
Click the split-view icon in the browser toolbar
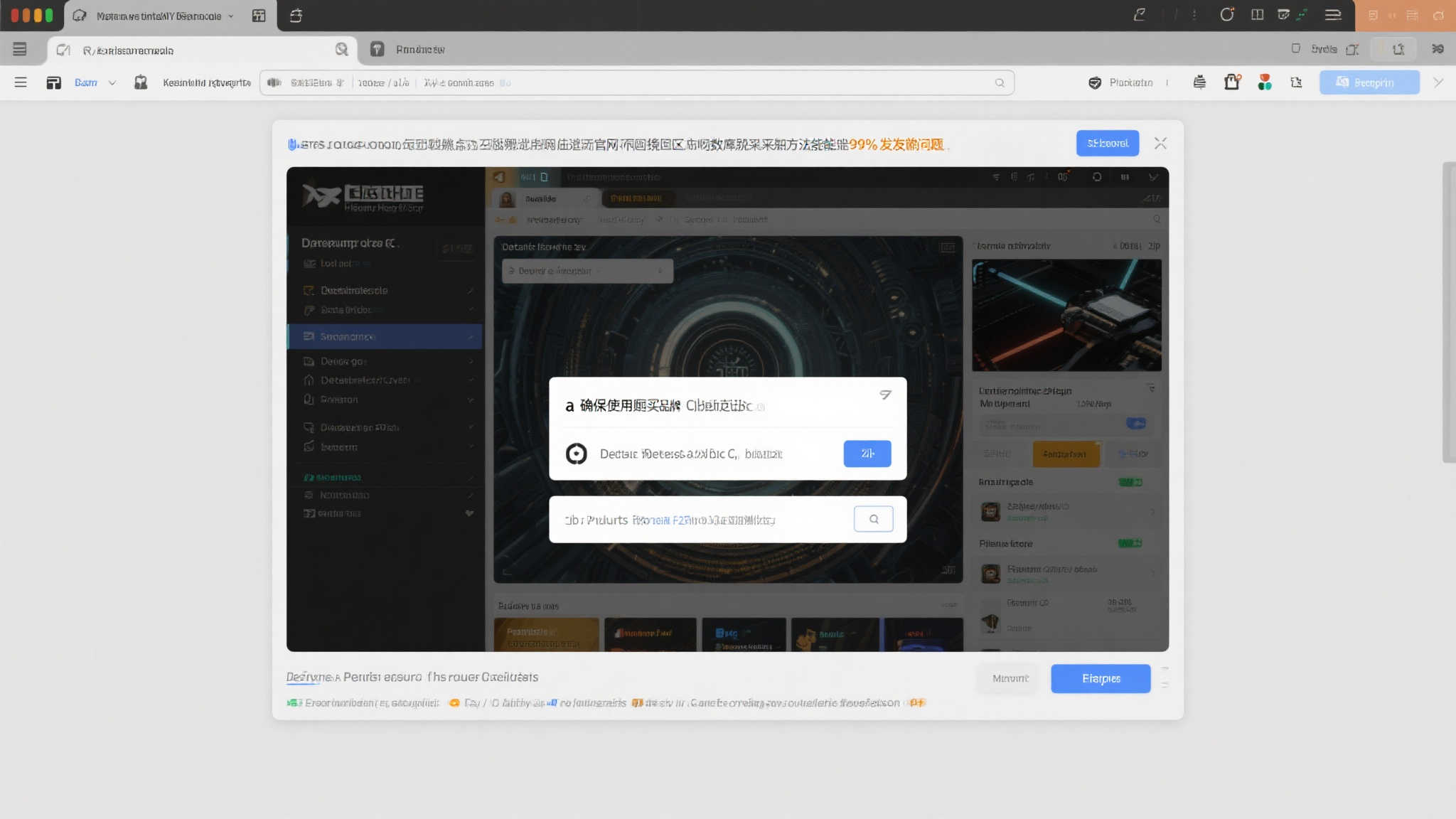[1257, 16]
